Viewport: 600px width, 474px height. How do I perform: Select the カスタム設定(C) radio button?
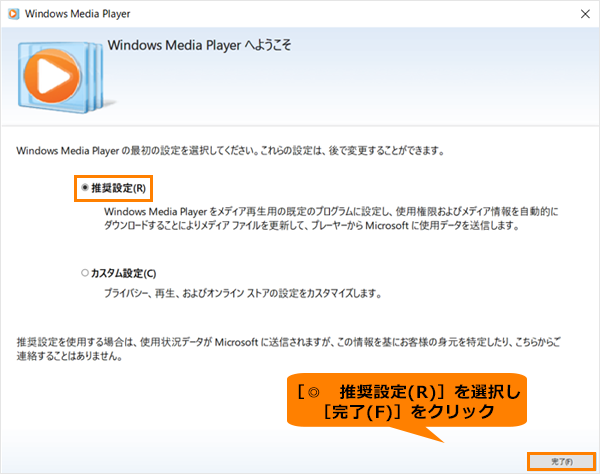[x=85, y=273]
